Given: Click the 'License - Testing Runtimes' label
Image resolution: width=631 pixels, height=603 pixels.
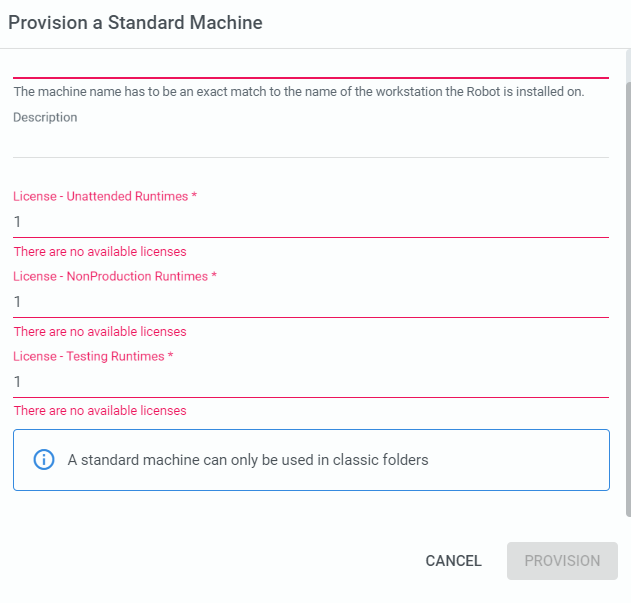Looking at the screenshot, I should pos(93,356).
